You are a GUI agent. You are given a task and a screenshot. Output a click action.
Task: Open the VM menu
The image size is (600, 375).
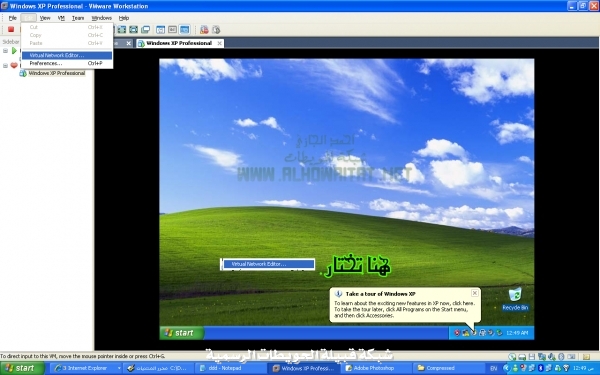(61, 18)
